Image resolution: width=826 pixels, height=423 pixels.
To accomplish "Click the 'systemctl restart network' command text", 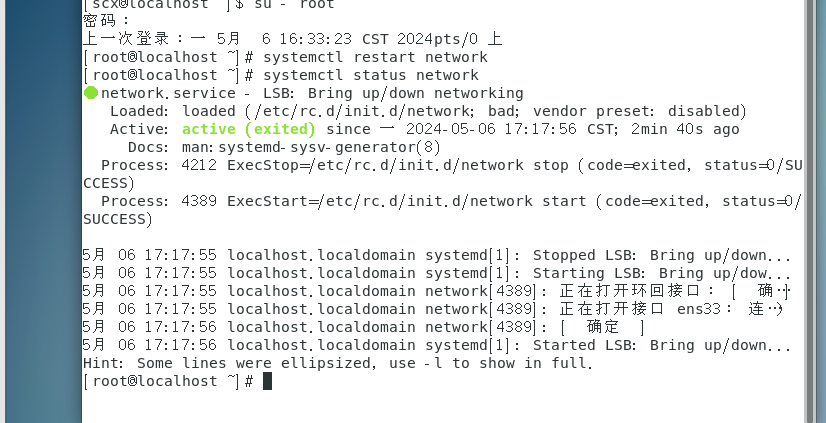I will tap(376, 57).
